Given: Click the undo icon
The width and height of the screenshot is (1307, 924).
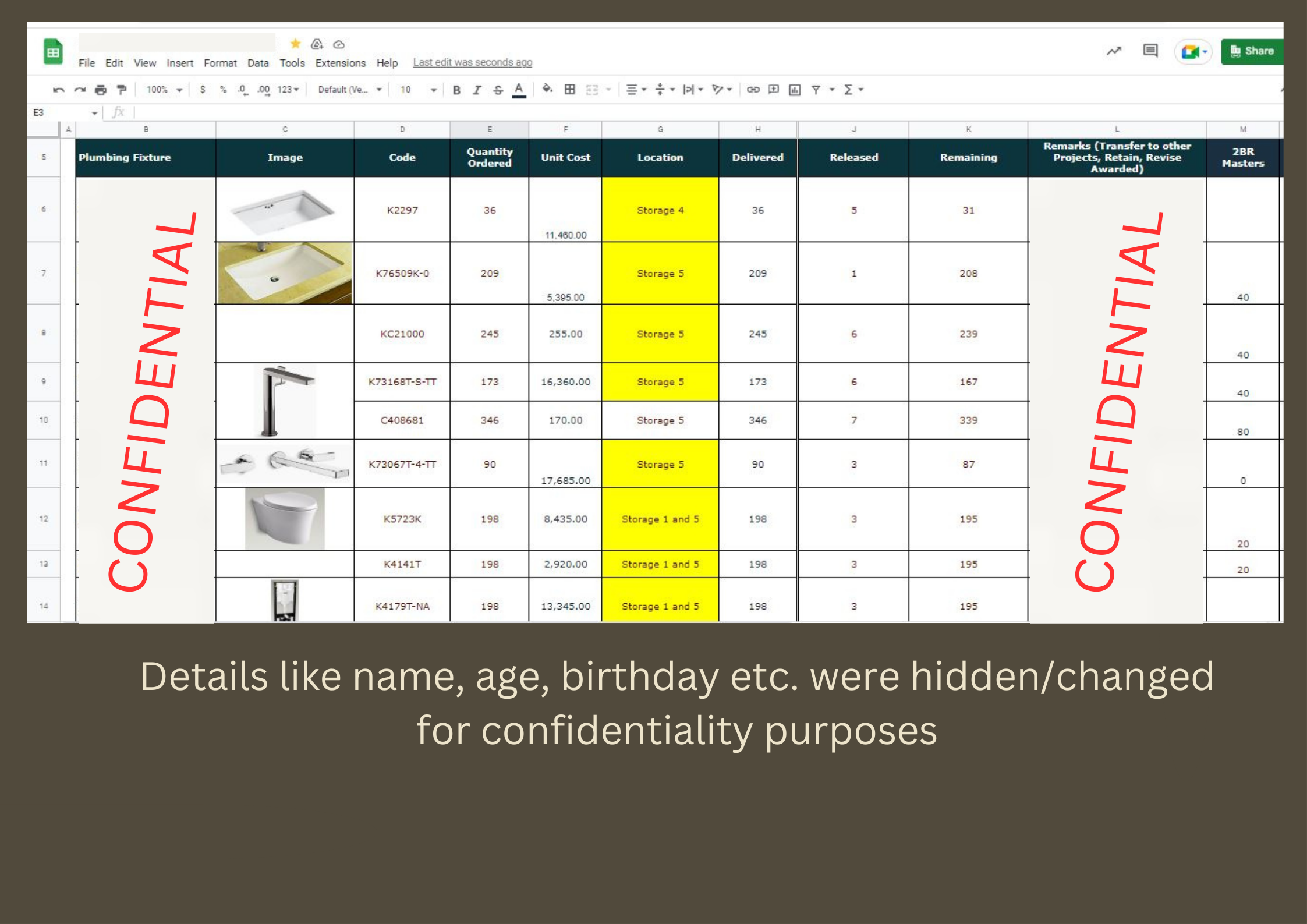Looking at the screenshot, I should (x=58, y=90).
